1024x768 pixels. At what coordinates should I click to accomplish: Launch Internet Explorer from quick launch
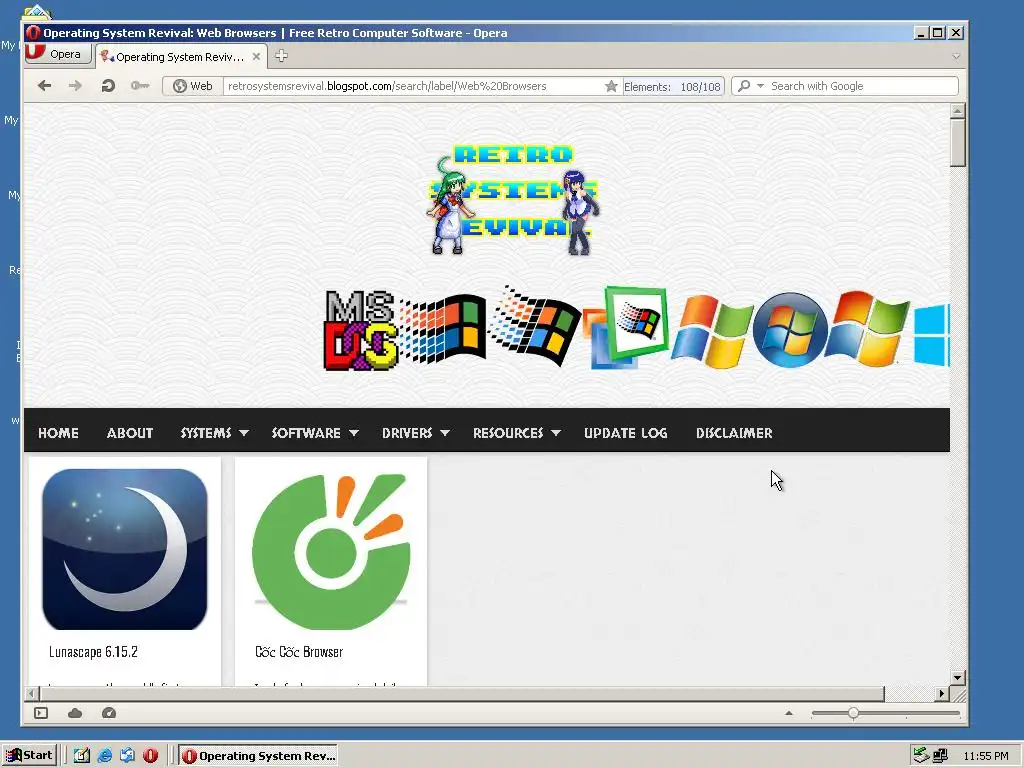(104, 756)
